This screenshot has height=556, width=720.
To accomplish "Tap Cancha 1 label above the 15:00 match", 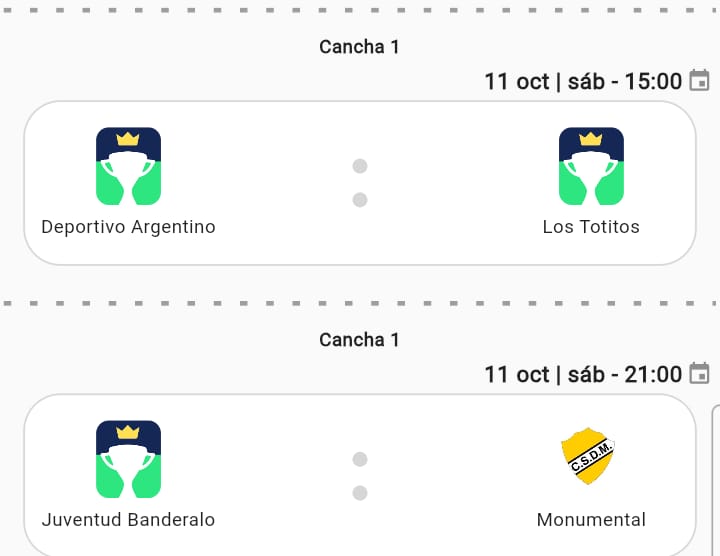I will tap(359, 47).
